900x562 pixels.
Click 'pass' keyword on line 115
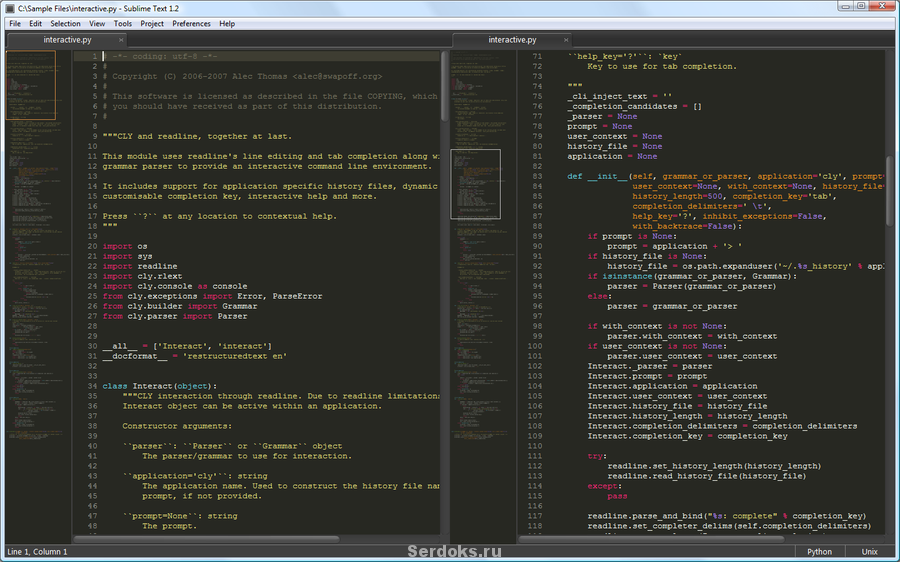pos(617,496)
